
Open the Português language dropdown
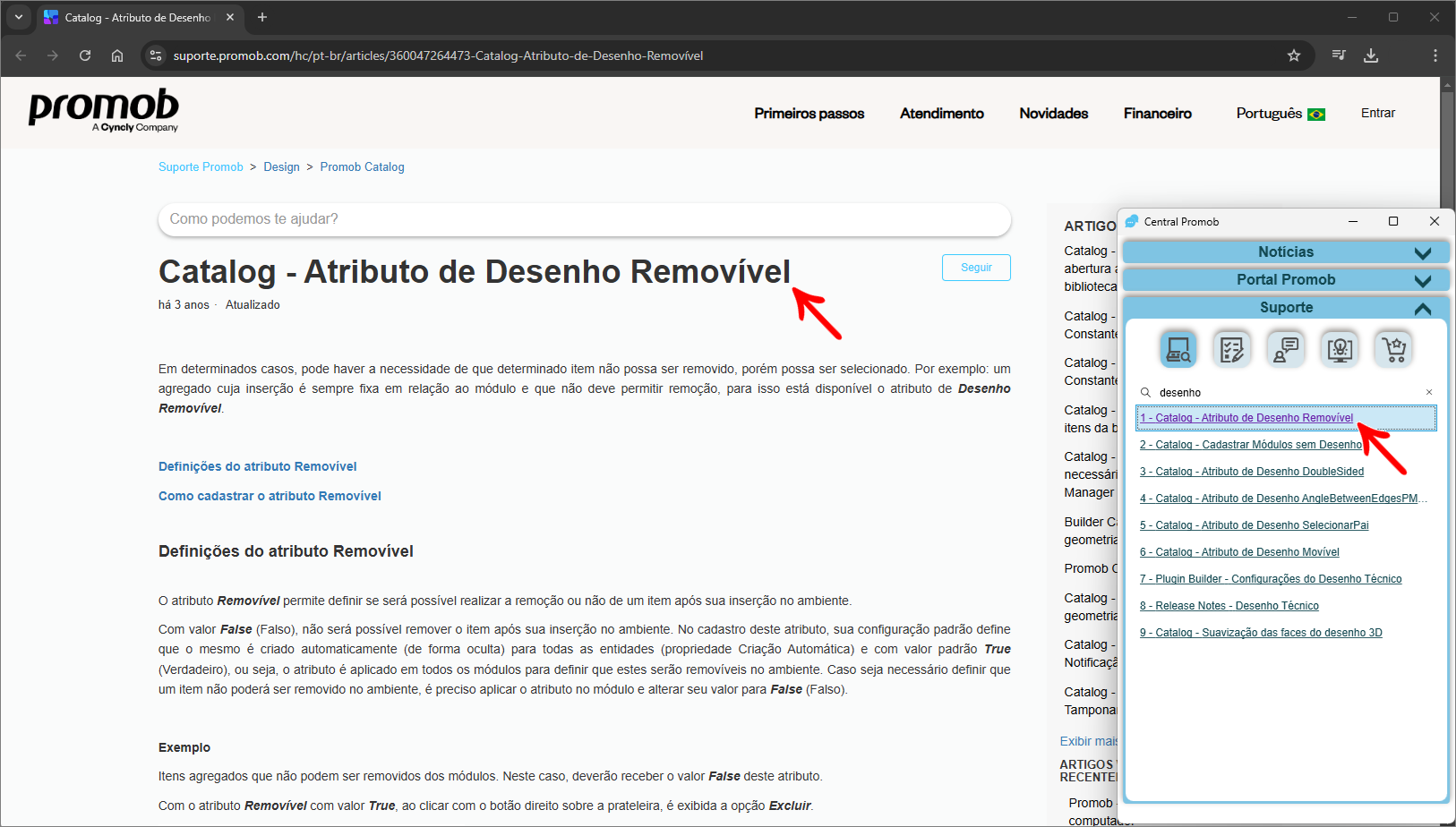[1280, 114]
